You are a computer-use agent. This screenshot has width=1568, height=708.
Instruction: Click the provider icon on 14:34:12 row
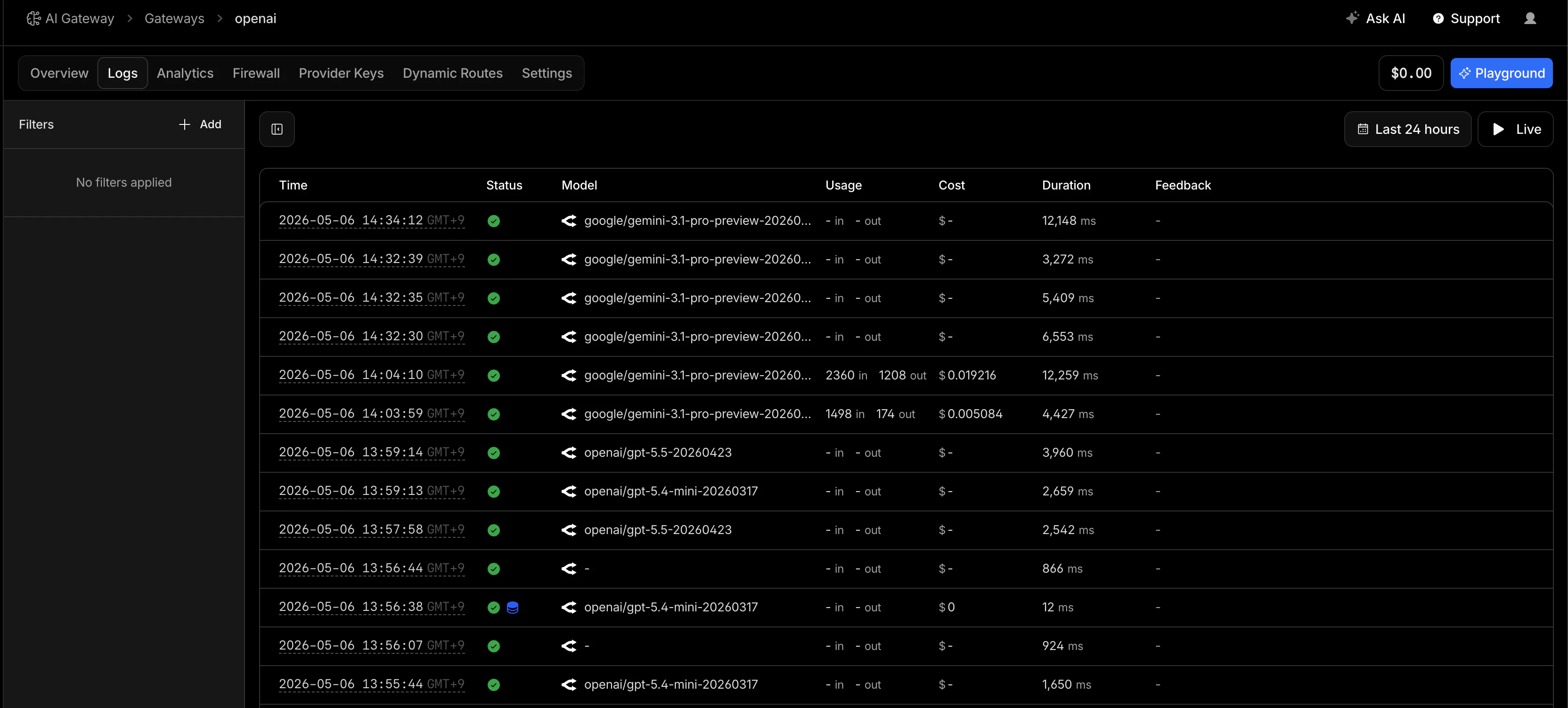(x=569, y=221)
